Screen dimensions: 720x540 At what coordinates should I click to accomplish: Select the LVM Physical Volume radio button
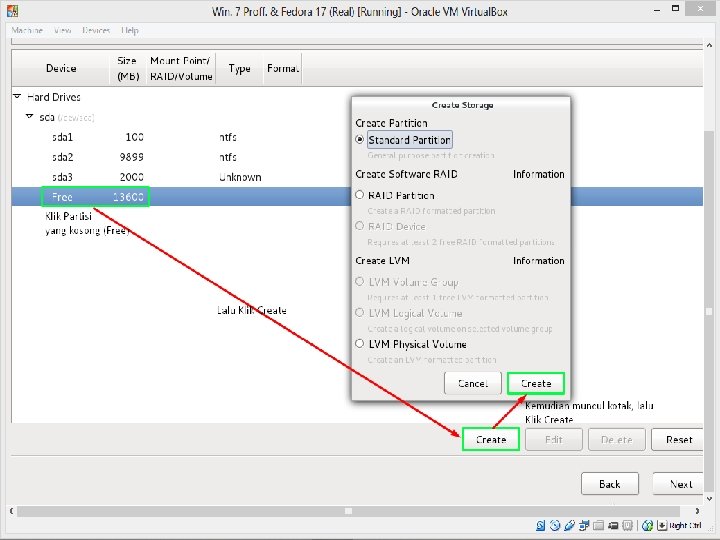360,343
